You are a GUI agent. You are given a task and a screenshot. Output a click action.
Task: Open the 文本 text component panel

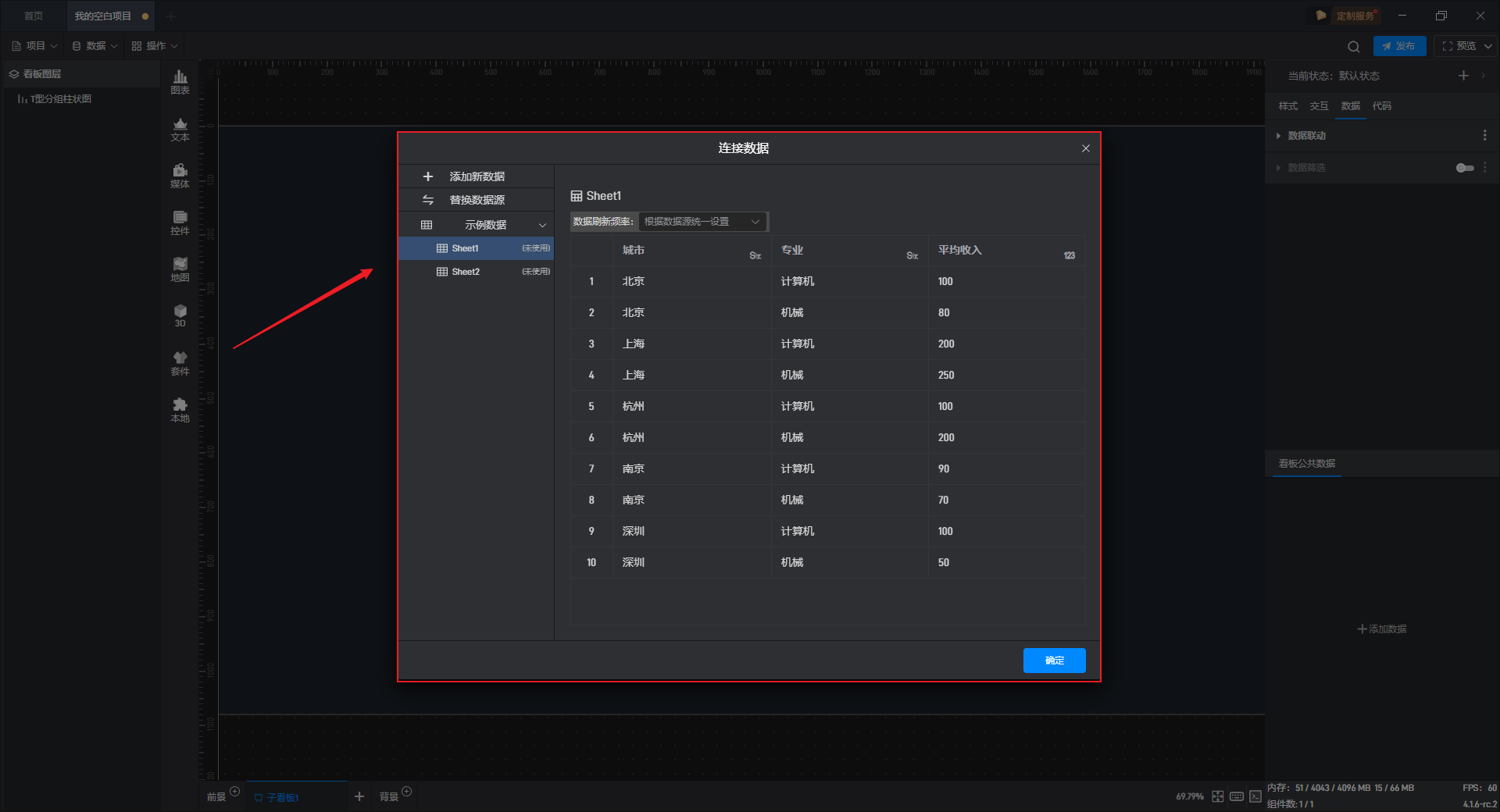coord(180,129)
